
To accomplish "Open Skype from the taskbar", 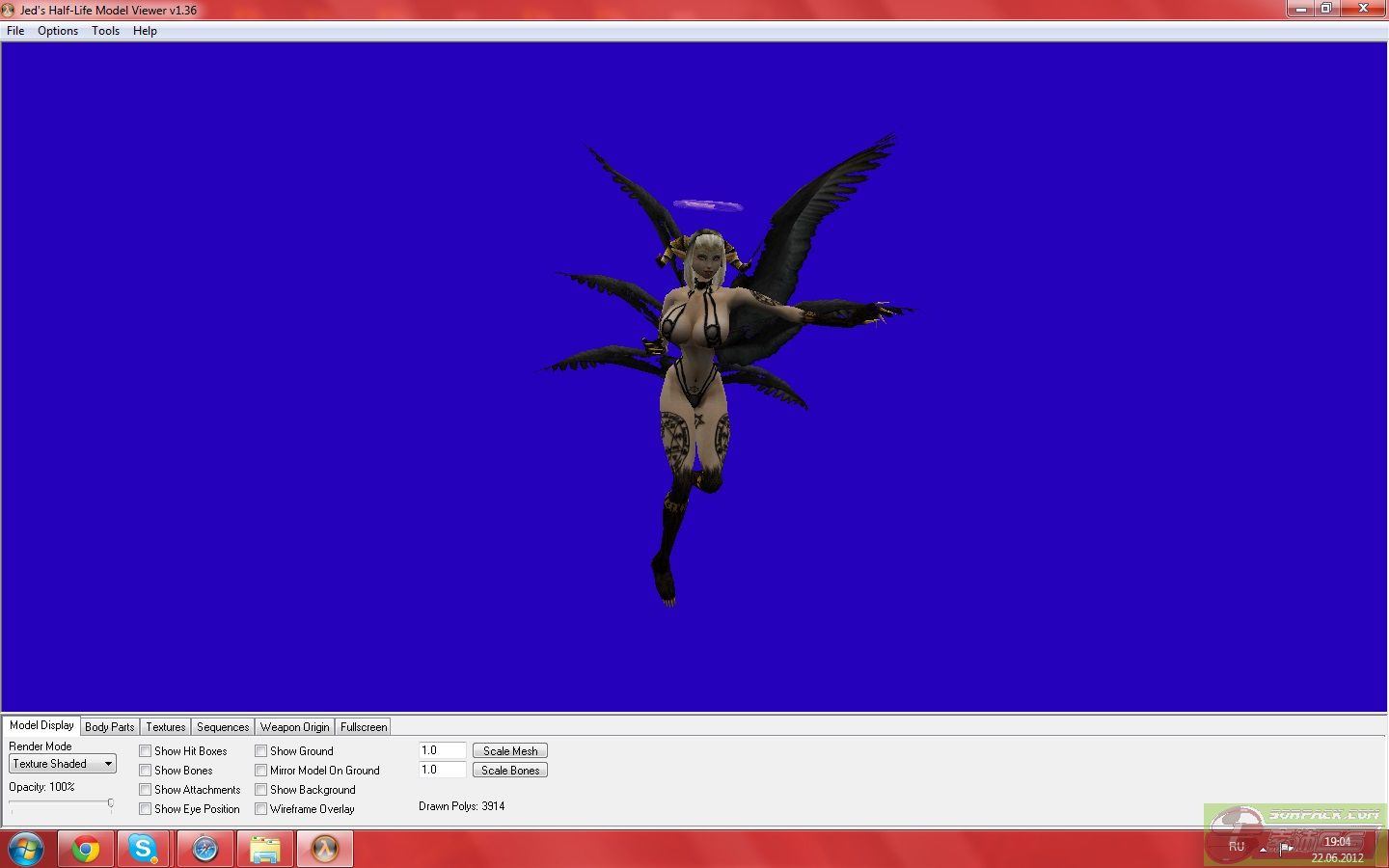I will pyautogui.click(x=144, y=850).
